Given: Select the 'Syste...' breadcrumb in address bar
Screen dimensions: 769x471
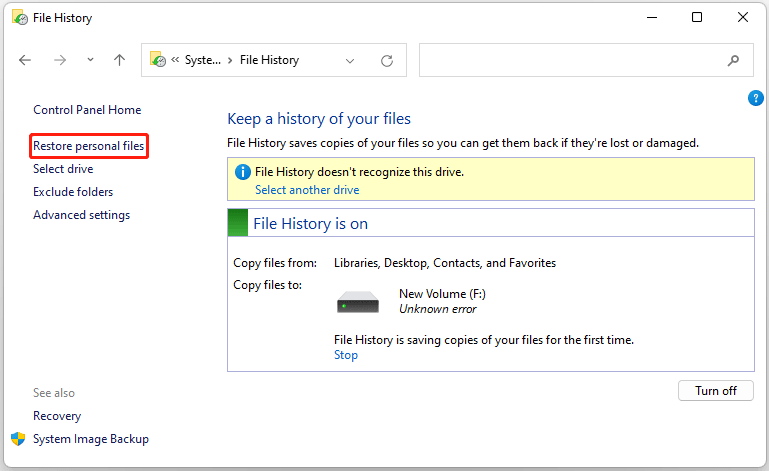Looking at the screenshot, I should [x=203, y=60].
